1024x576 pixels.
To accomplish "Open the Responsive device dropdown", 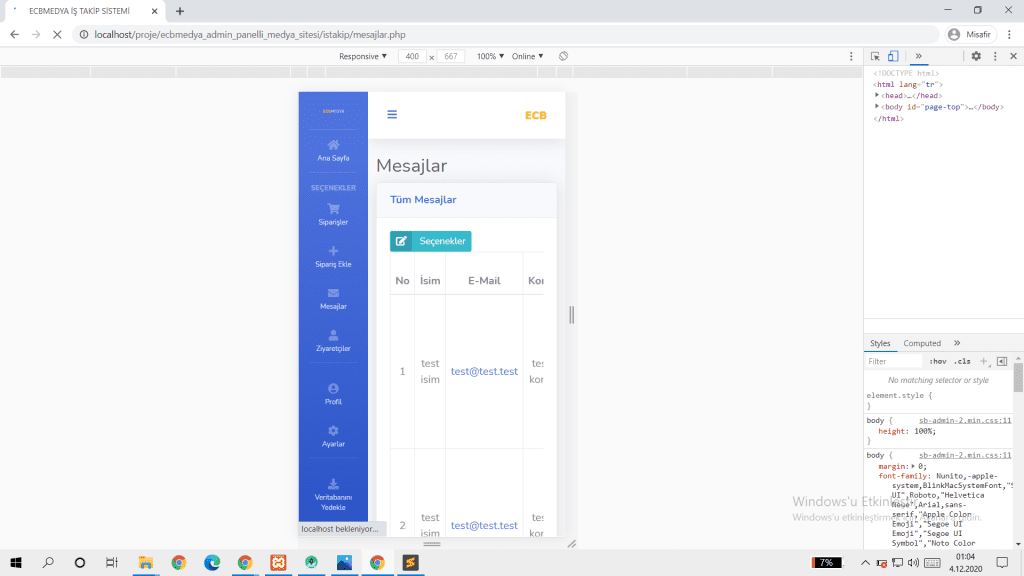I will pyautogui.click(x=363, y=56).
